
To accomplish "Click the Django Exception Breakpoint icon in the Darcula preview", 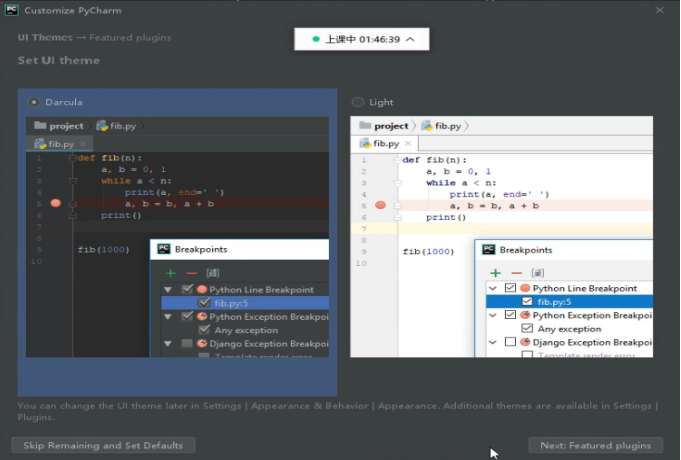I will pyautogui.click(x=202, y=344).
